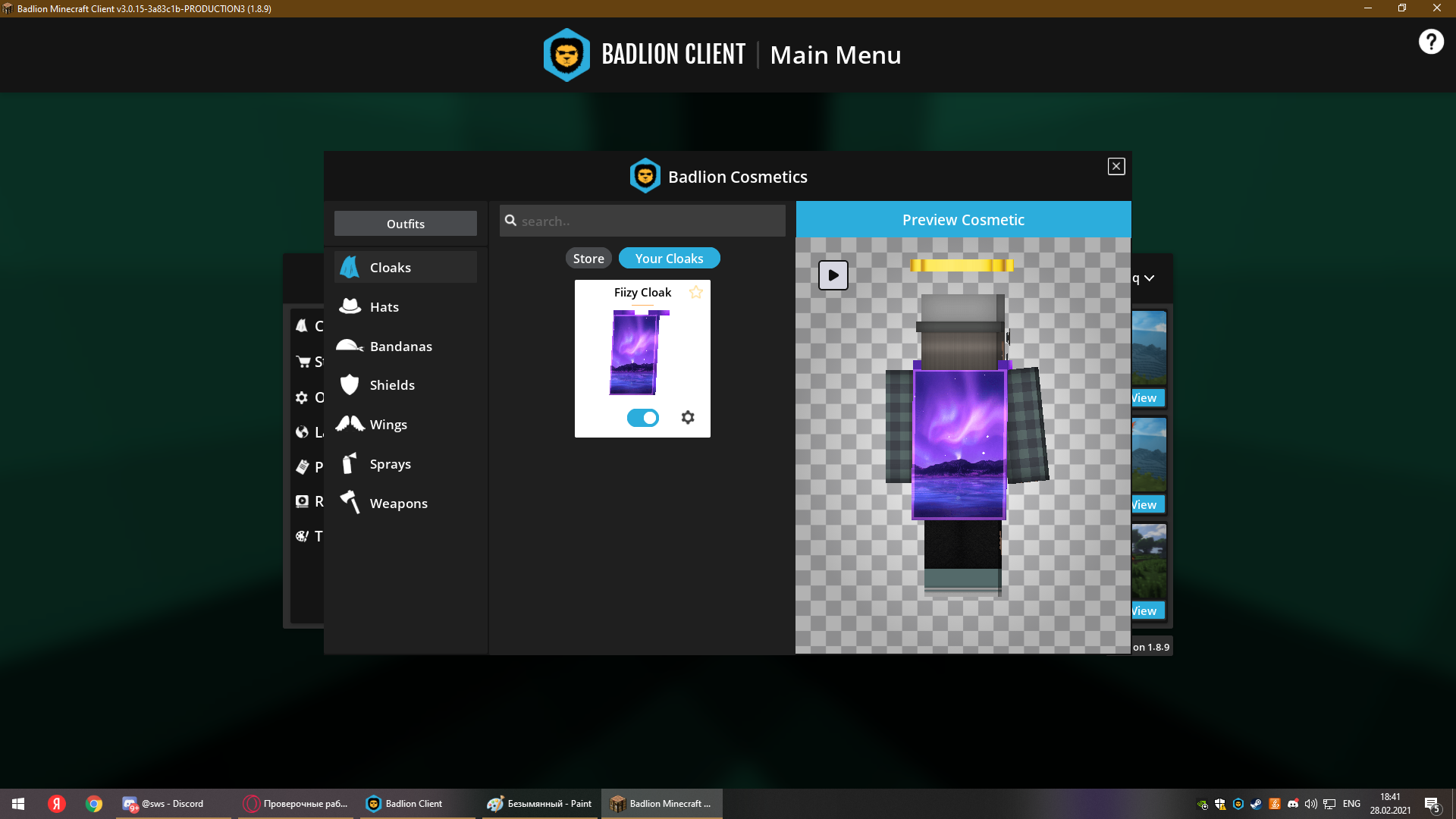This screenshot has width=1456, height=819.
Task: Click the globe icon in background menu
Action: (x=302, y=432)
